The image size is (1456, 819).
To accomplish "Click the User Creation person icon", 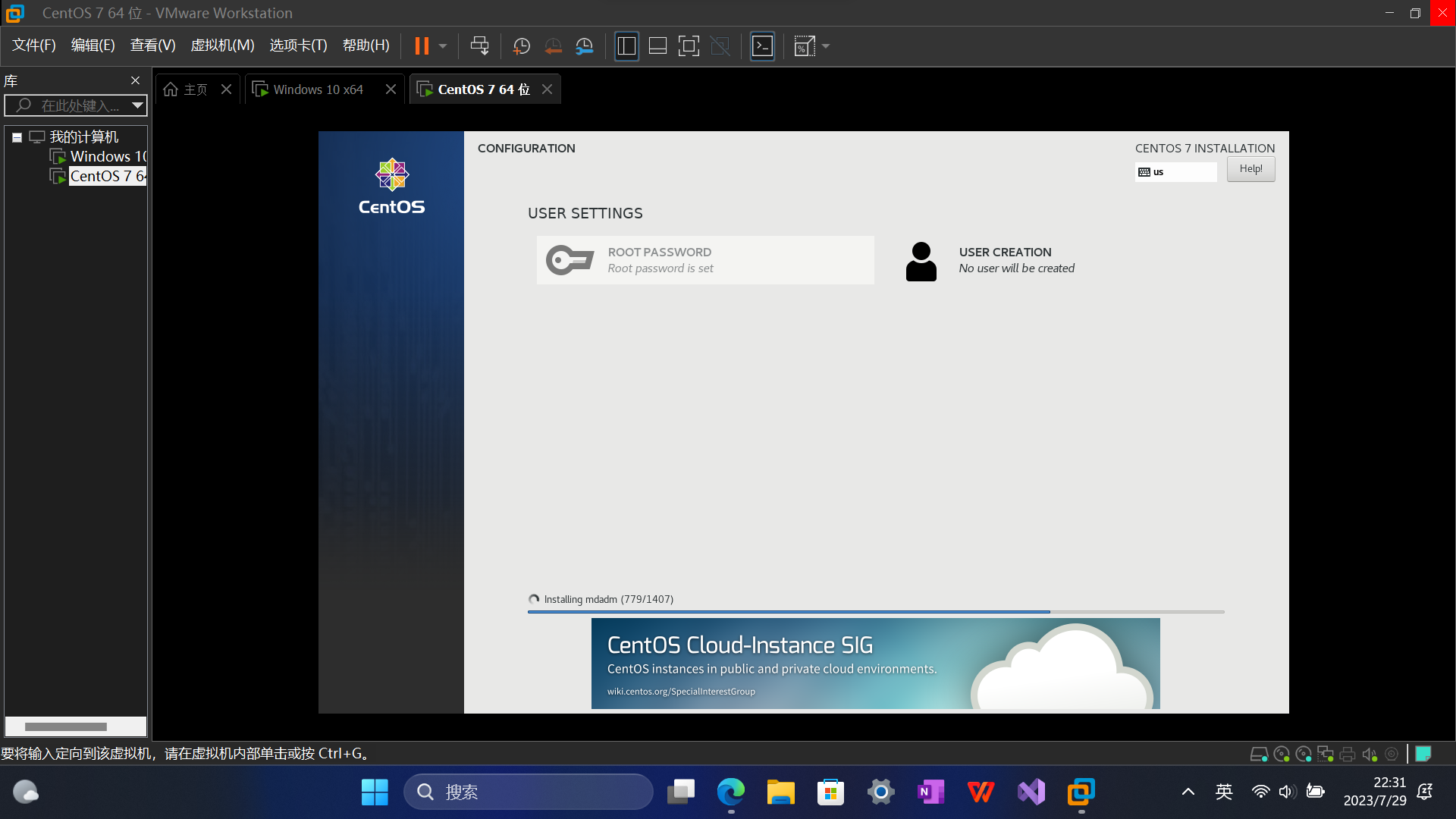I will coord(921,261).
